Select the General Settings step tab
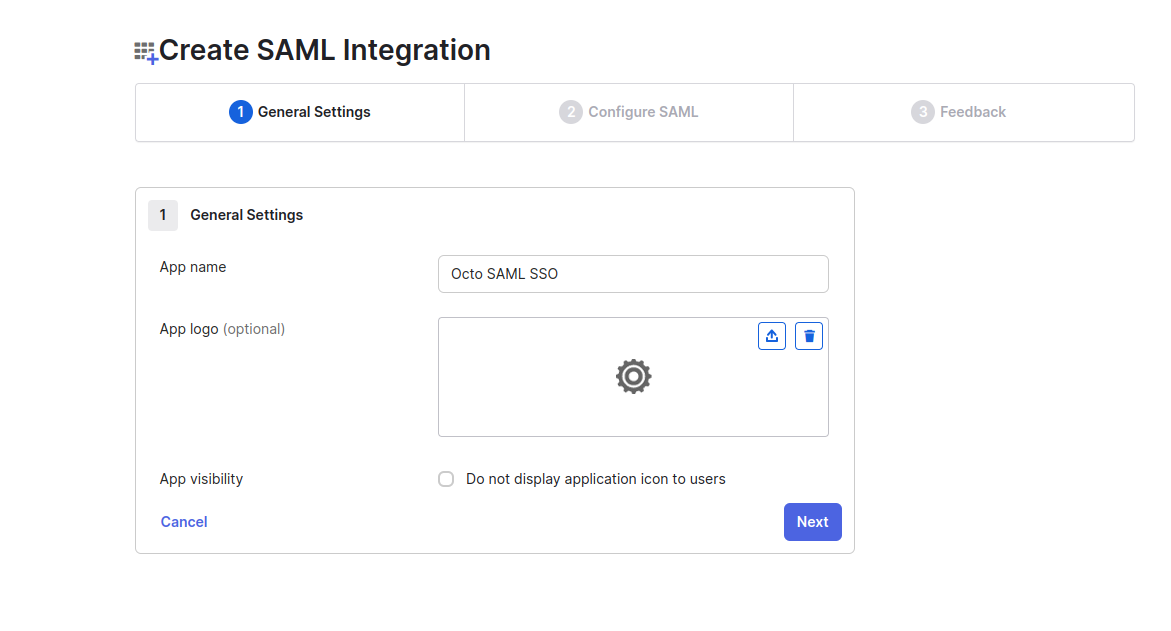1171x631 pixels. pyautogui.click(x=299, y=112)
